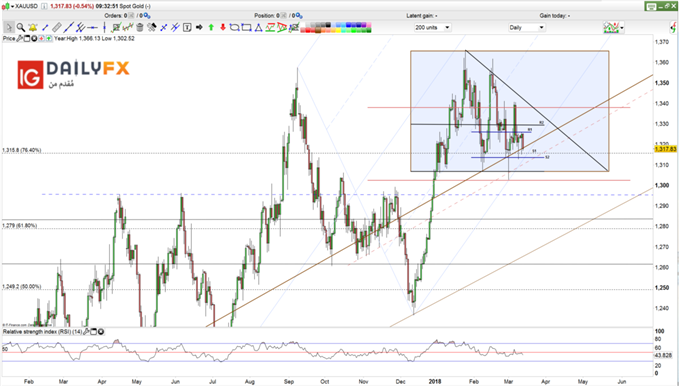Screen dimensions: 679x386
Task: Click the Sep label on time axis
Action: pyautogui.click(x=289, y=381)
